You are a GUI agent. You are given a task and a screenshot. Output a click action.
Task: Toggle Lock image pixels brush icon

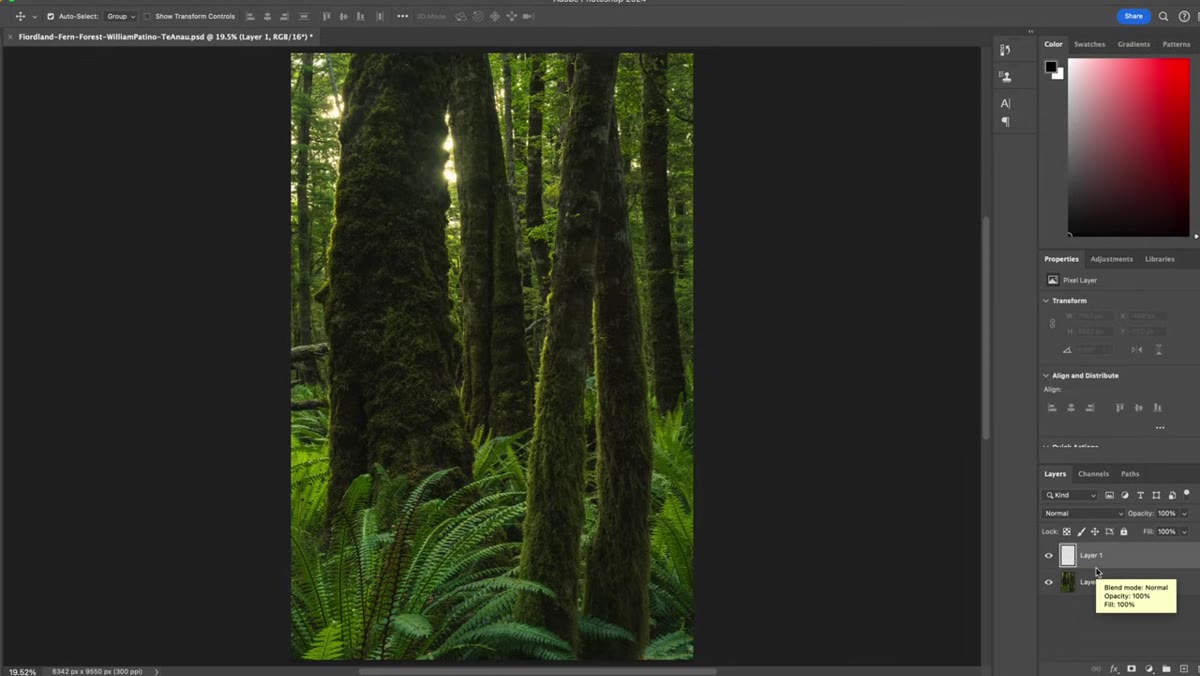[x=1081, y=532]
